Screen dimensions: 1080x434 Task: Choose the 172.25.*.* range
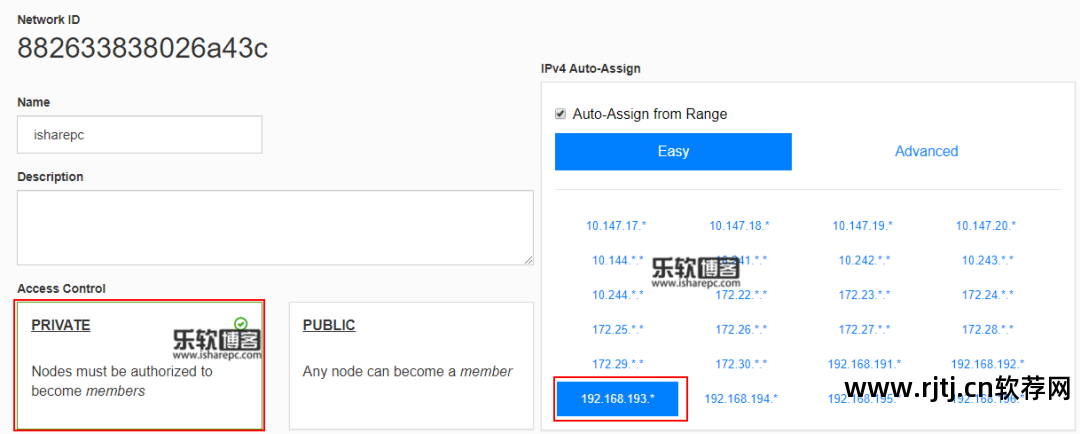tap(617, 330)
